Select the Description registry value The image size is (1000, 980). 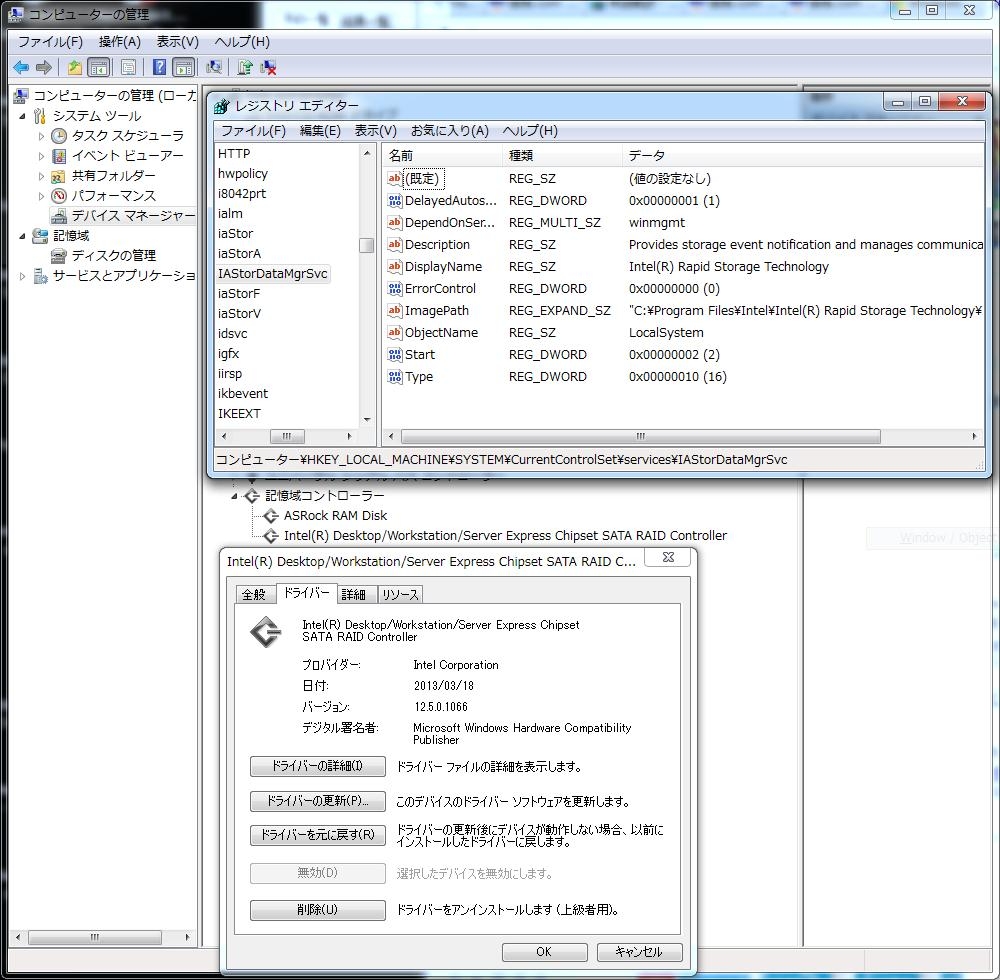[437, 245]
